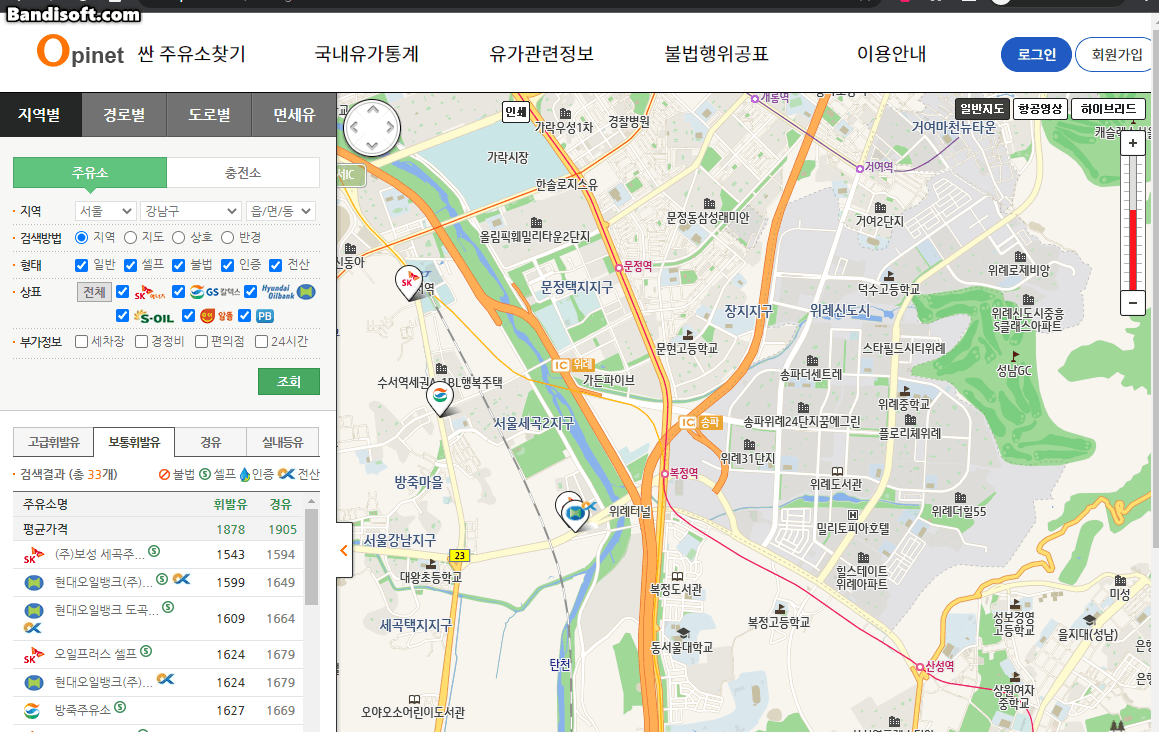Image resolution: width=1159 pixels, height=732 pixels.
Task: Click the 거여역 station marker
Action: tap(860, 169)
